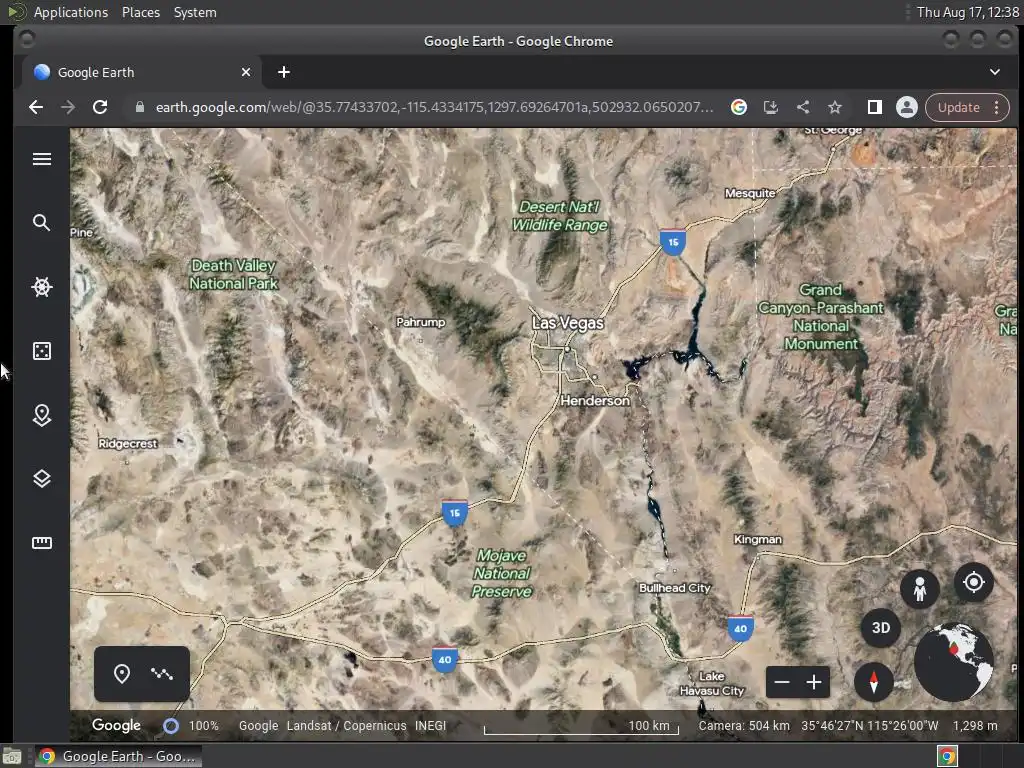The height and width of the screenshot is (768, 1024).
Task: Open the Places menu
Action: [x=140, y=12]
